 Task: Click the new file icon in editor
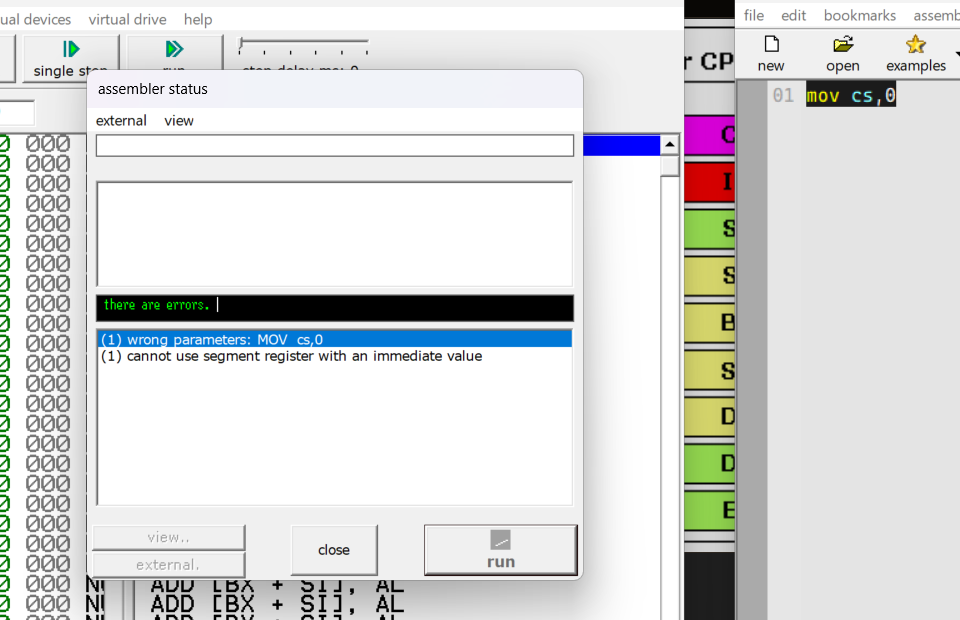[771, 44]
